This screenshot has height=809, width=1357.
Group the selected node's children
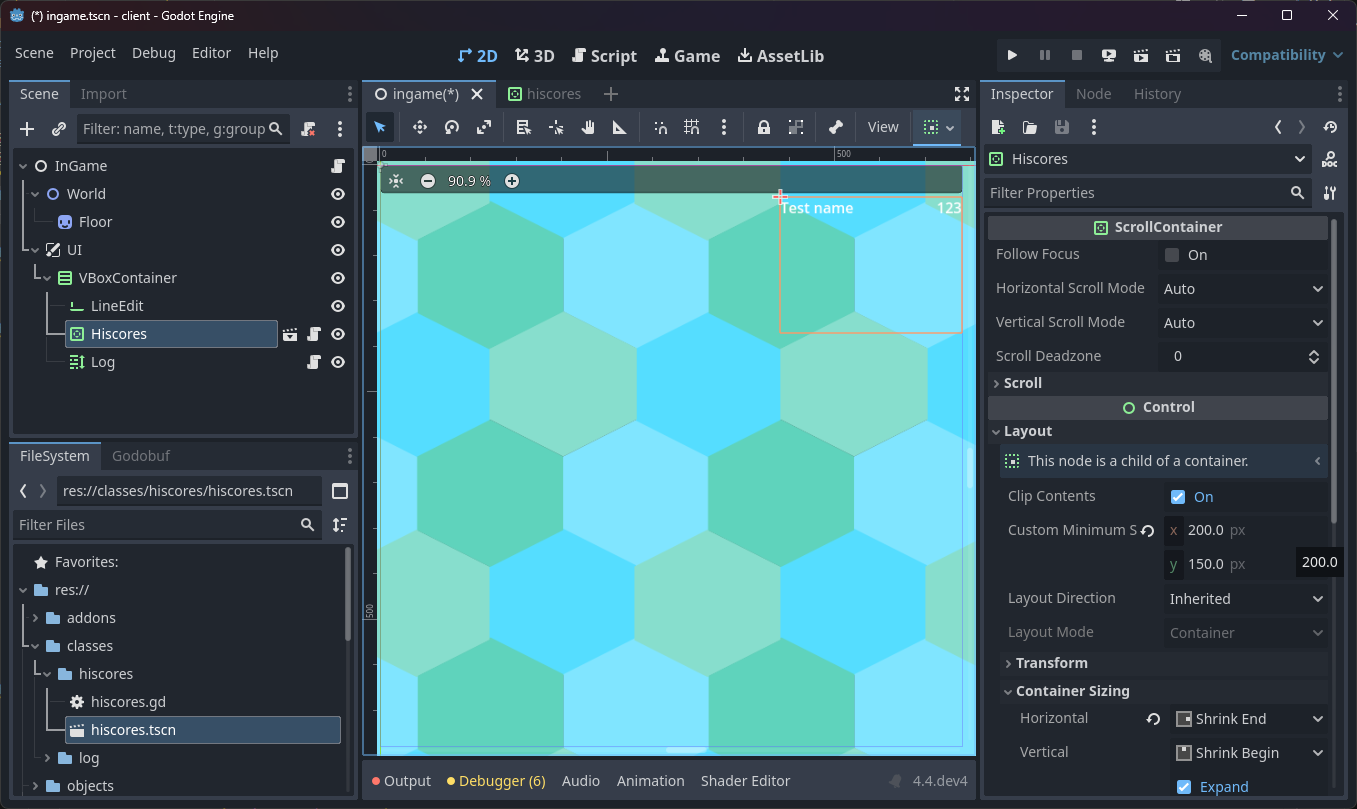[x=796, y=127]
